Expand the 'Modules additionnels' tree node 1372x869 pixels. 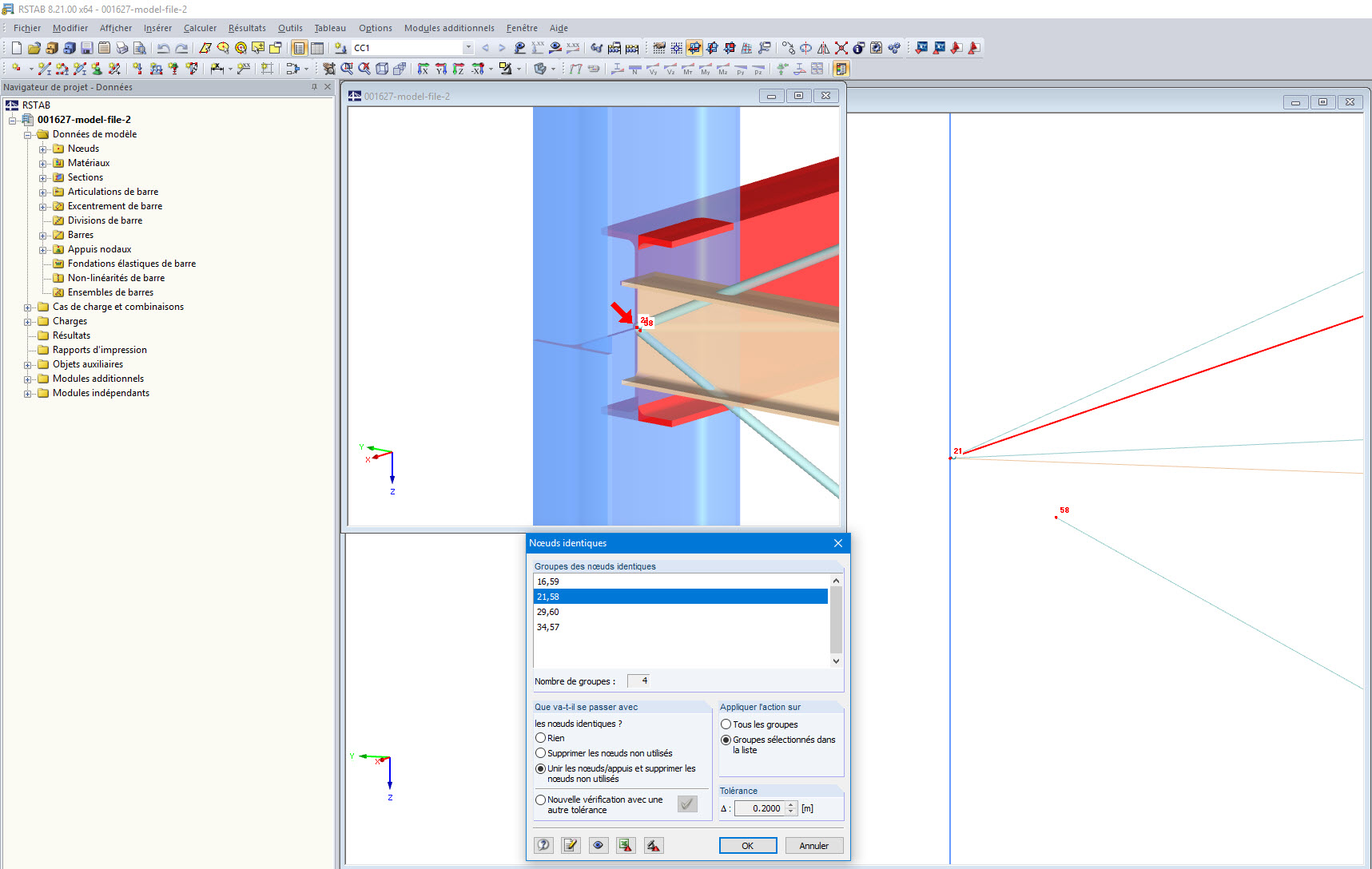click(28, 379)
